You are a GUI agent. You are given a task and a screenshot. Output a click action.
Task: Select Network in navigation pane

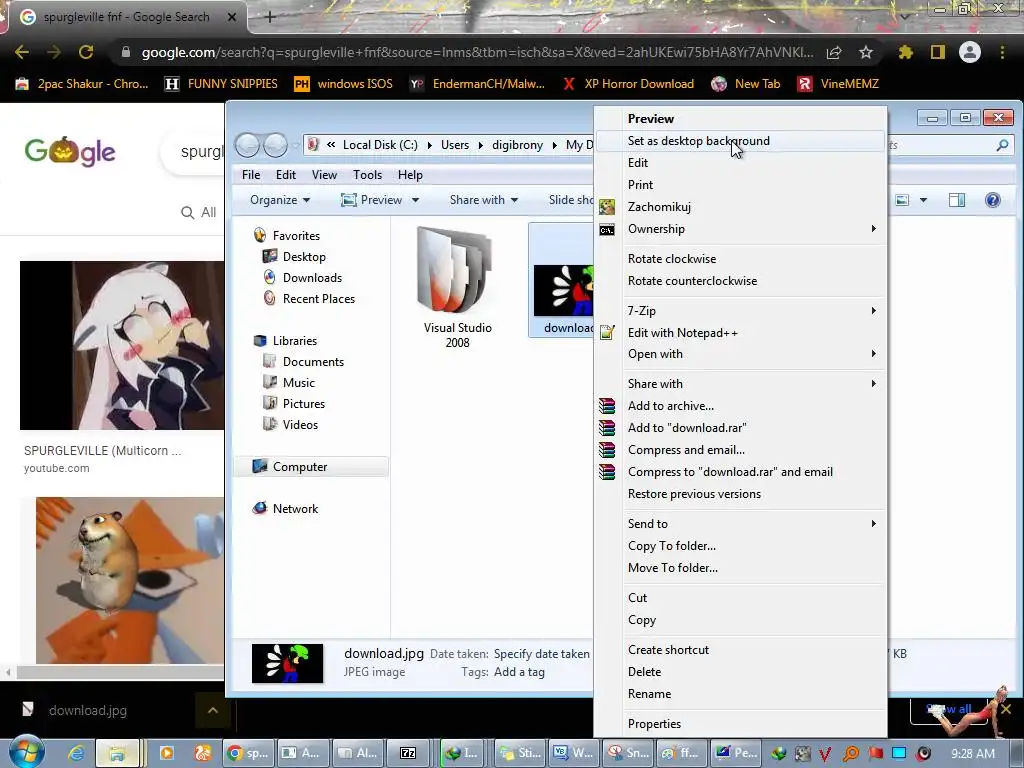pyautogui.click(x=285, y=509)
